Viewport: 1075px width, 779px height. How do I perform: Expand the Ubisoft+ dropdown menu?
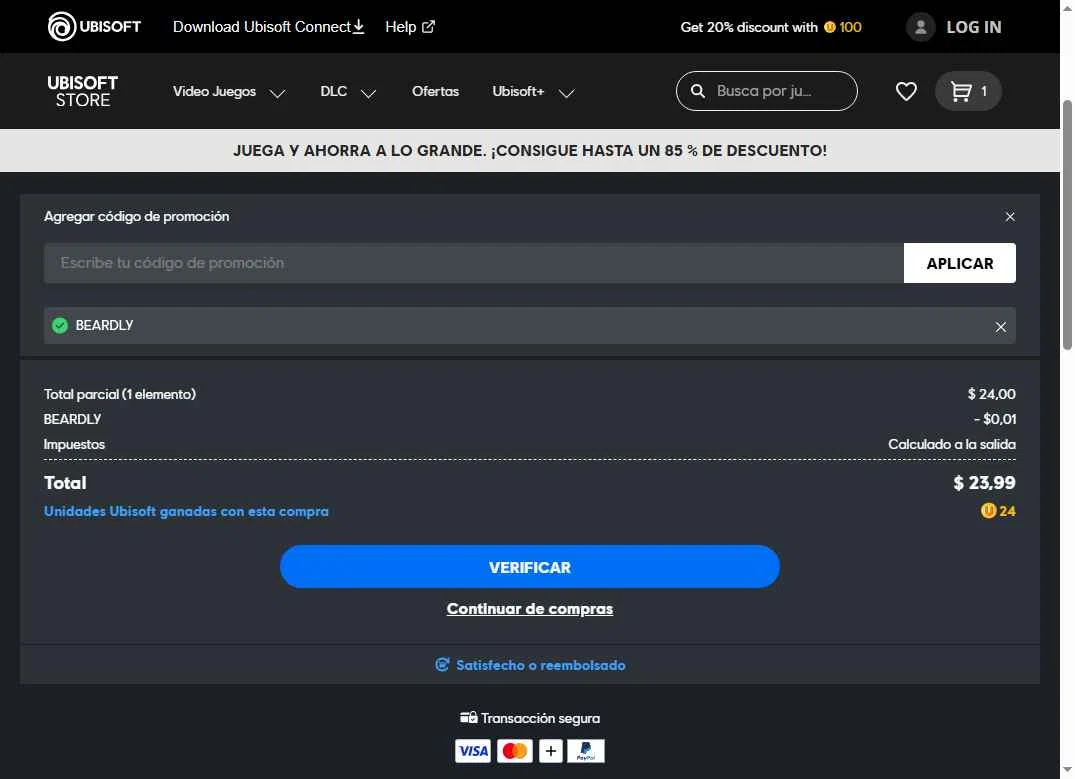coord(533,92)
